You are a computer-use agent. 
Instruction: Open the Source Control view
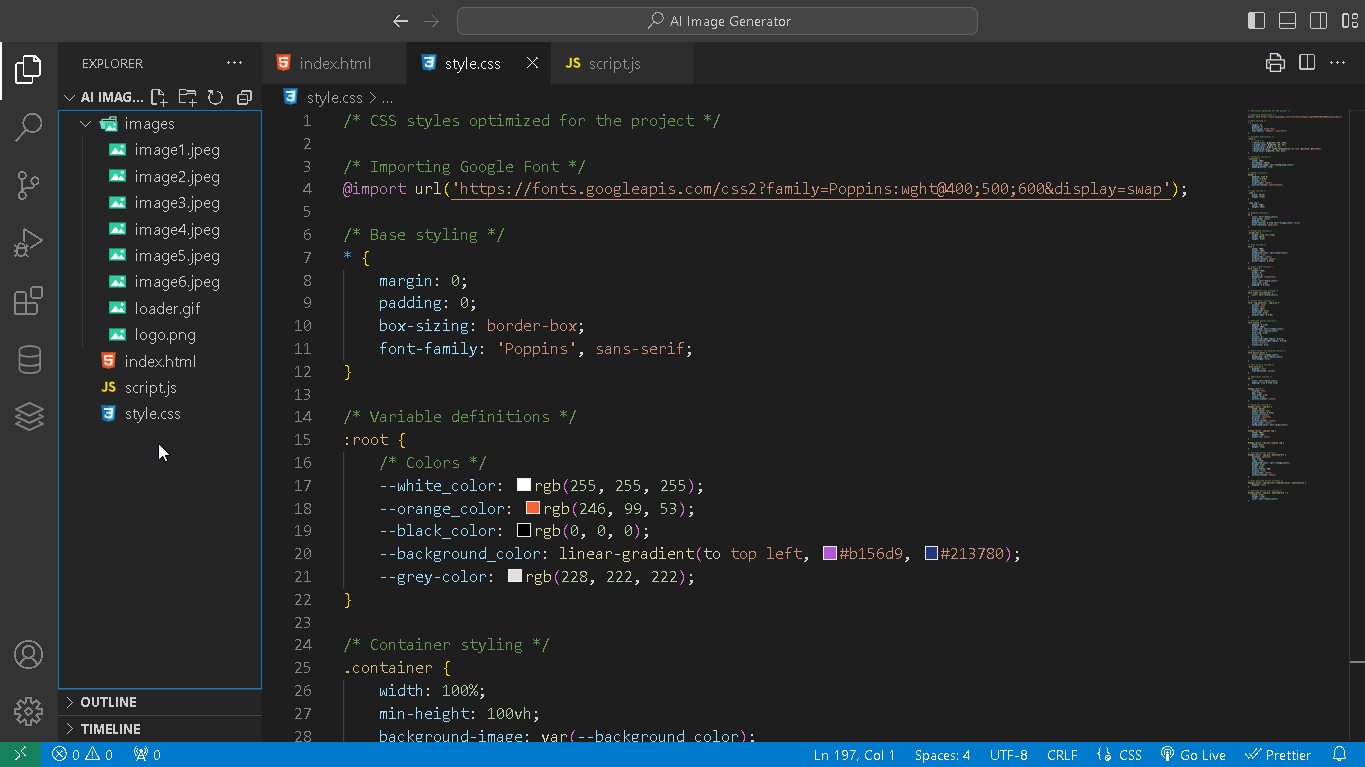pyautogui.click(x=28, y=185)
